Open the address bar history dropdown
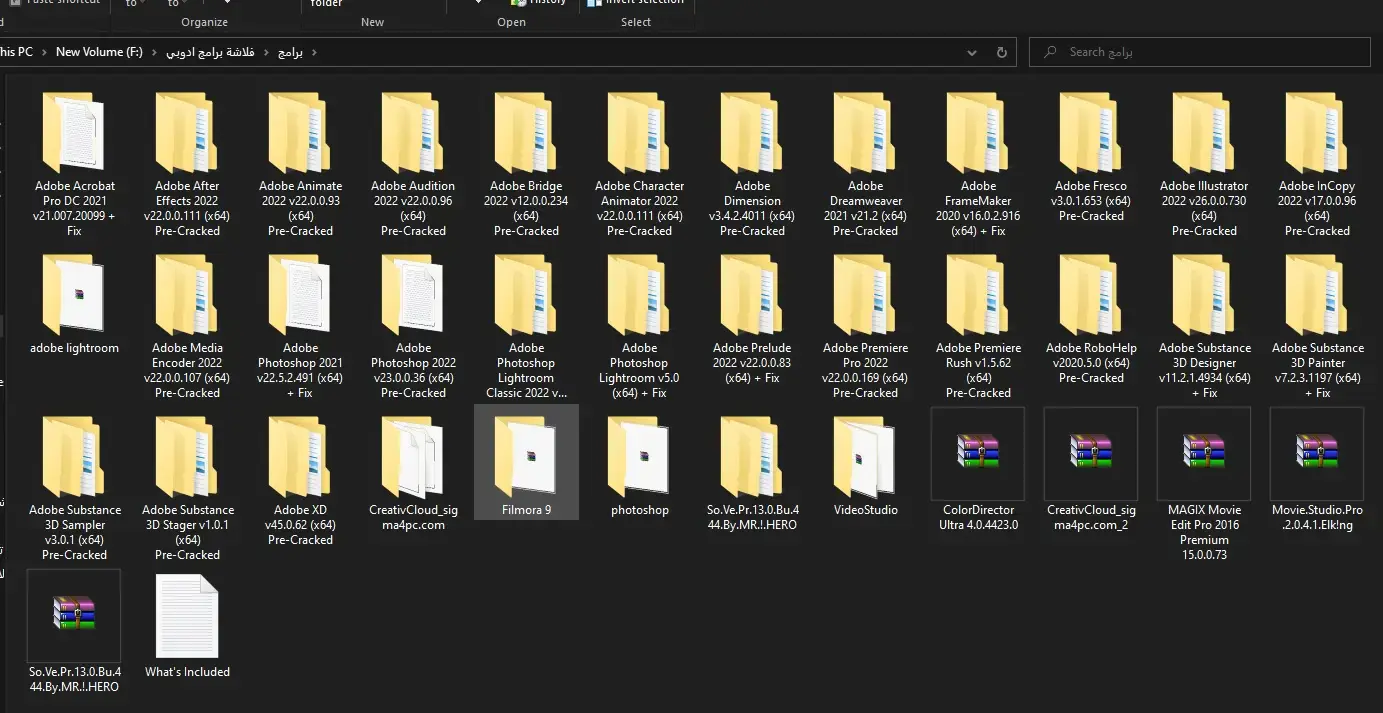The width and height of the screenshot is (1383, 713). (x=973, y=52)
